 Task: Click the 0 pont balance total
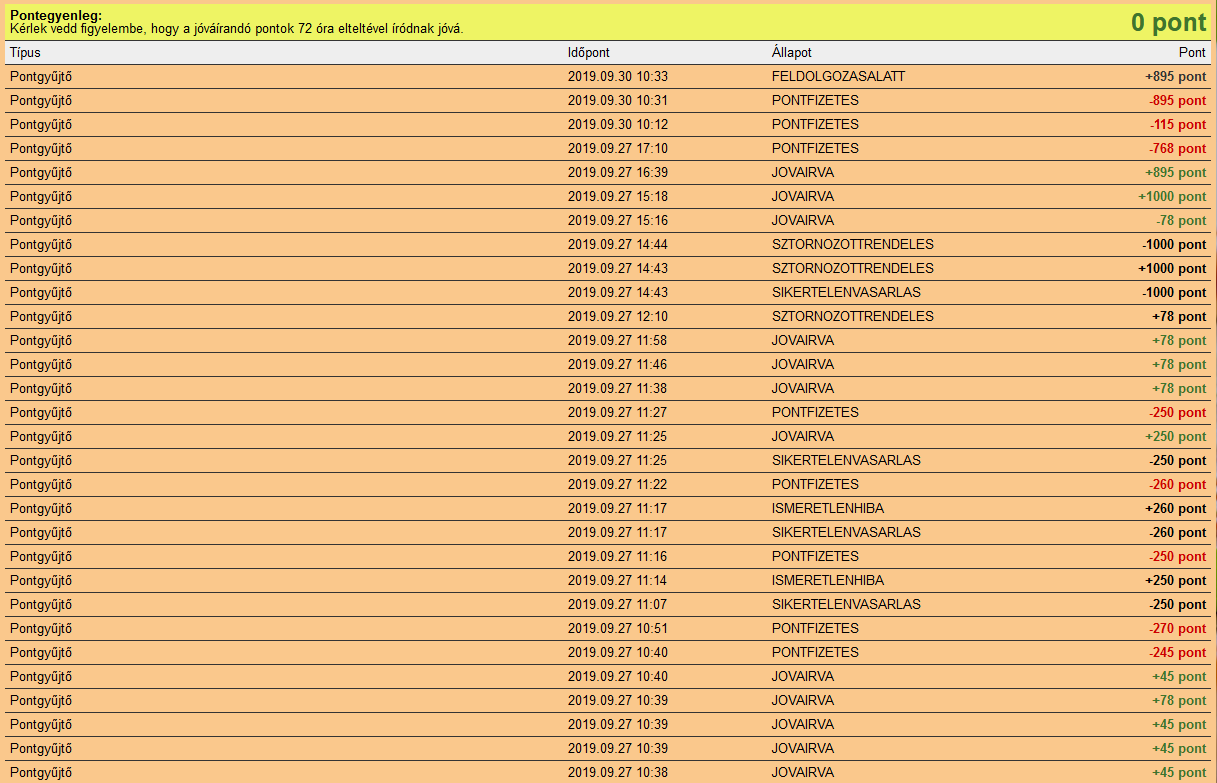[1168, 22]
